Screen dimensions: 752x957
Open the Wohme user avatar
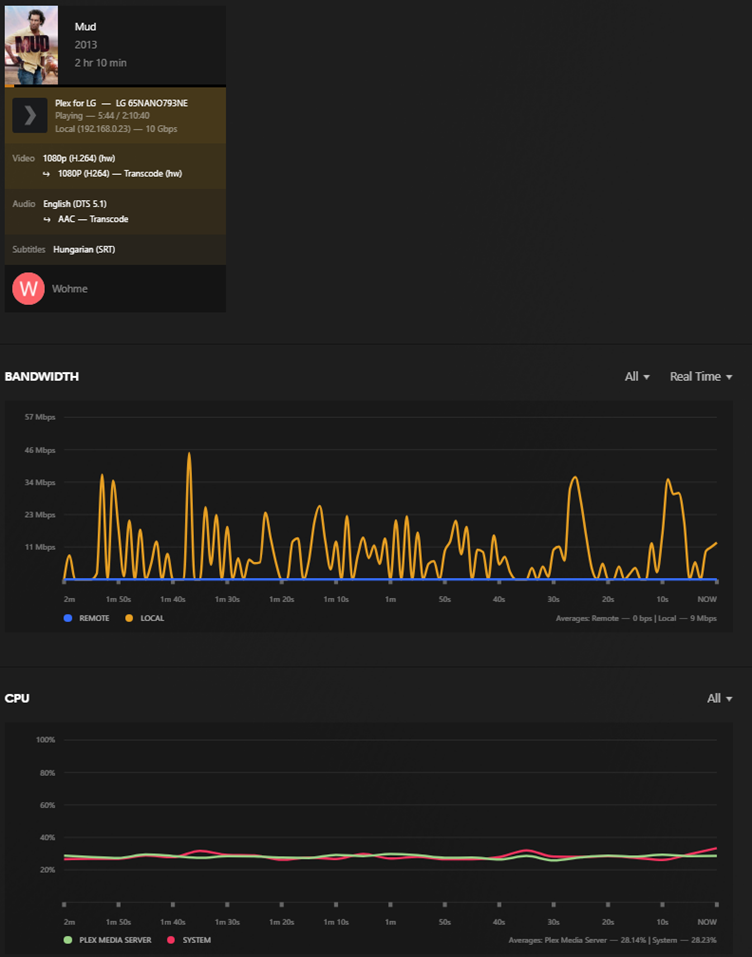click(x=28, y=288)
